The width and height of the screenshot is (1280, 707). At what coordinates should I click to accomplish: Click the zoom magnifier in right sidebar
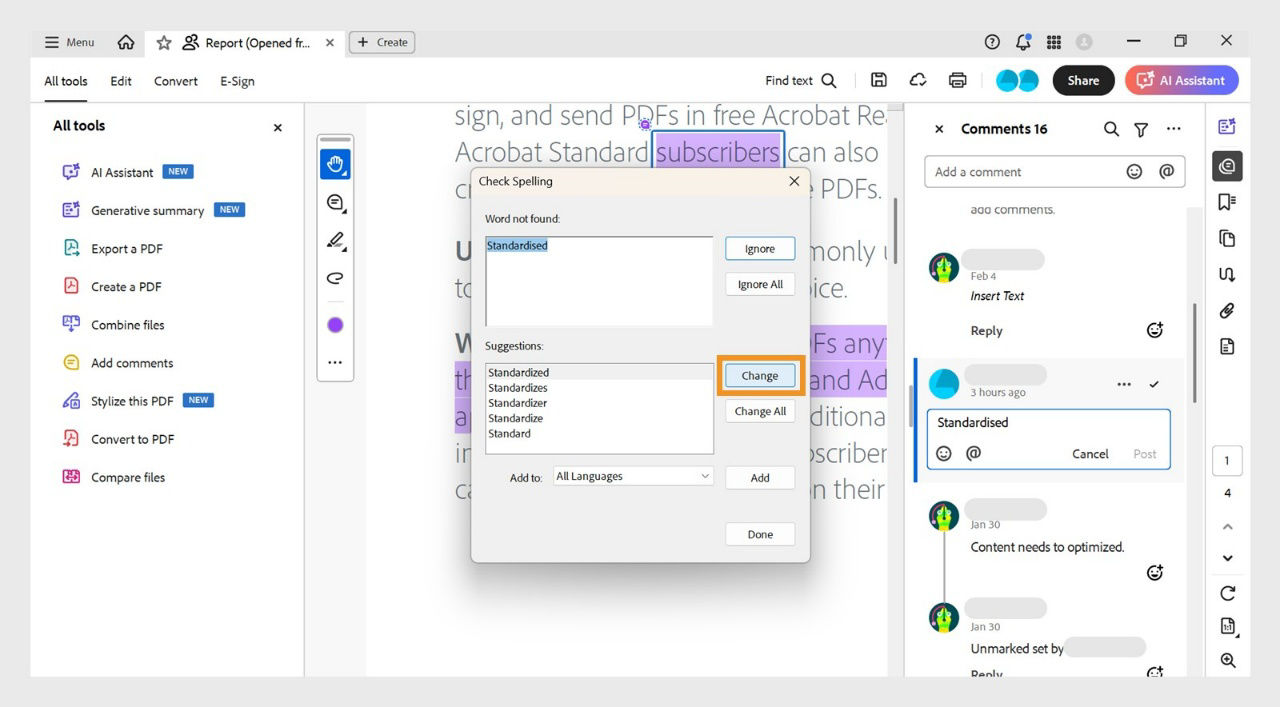(1228, 660)
